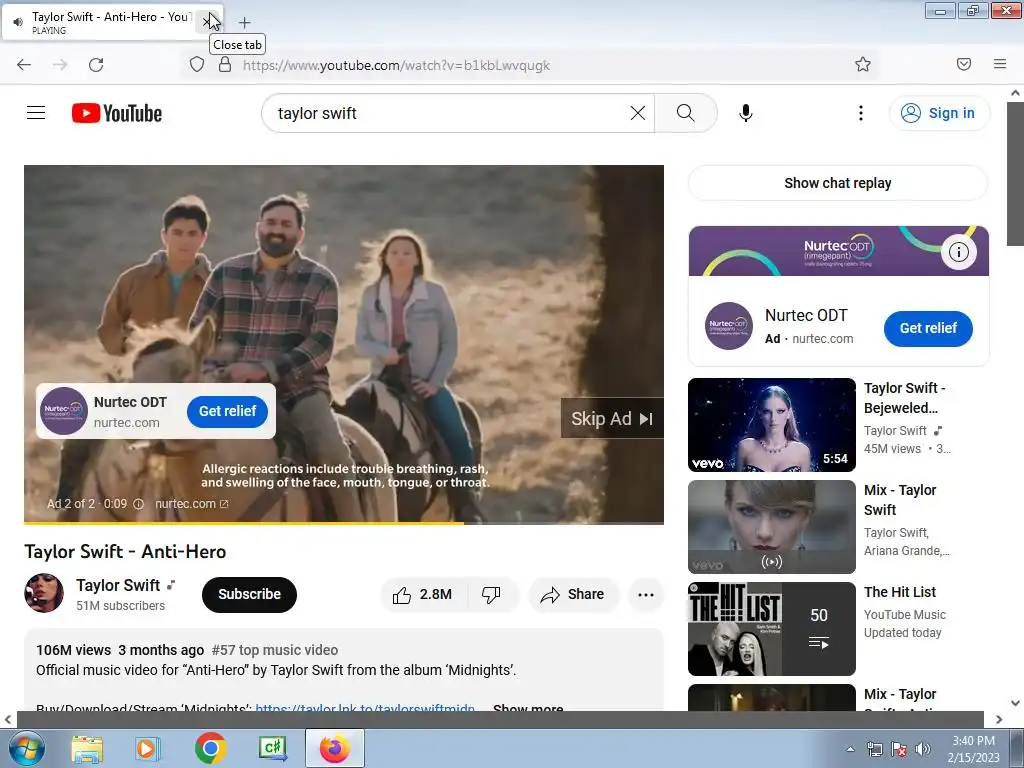Click the ad progress bar

click(344, 522)
